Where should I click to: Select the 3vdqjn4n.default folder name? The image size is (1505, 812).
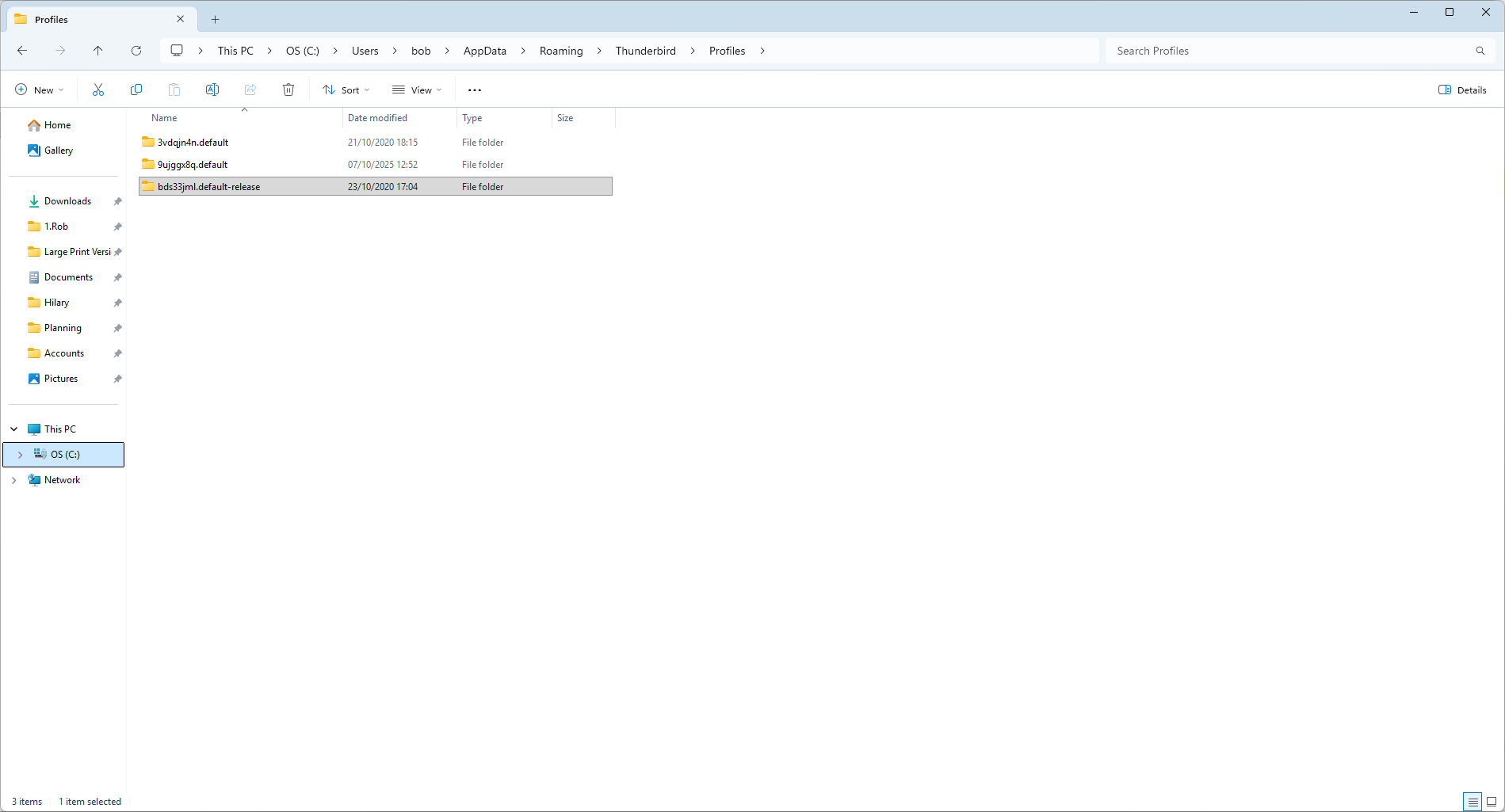click(x=193, y=143)
